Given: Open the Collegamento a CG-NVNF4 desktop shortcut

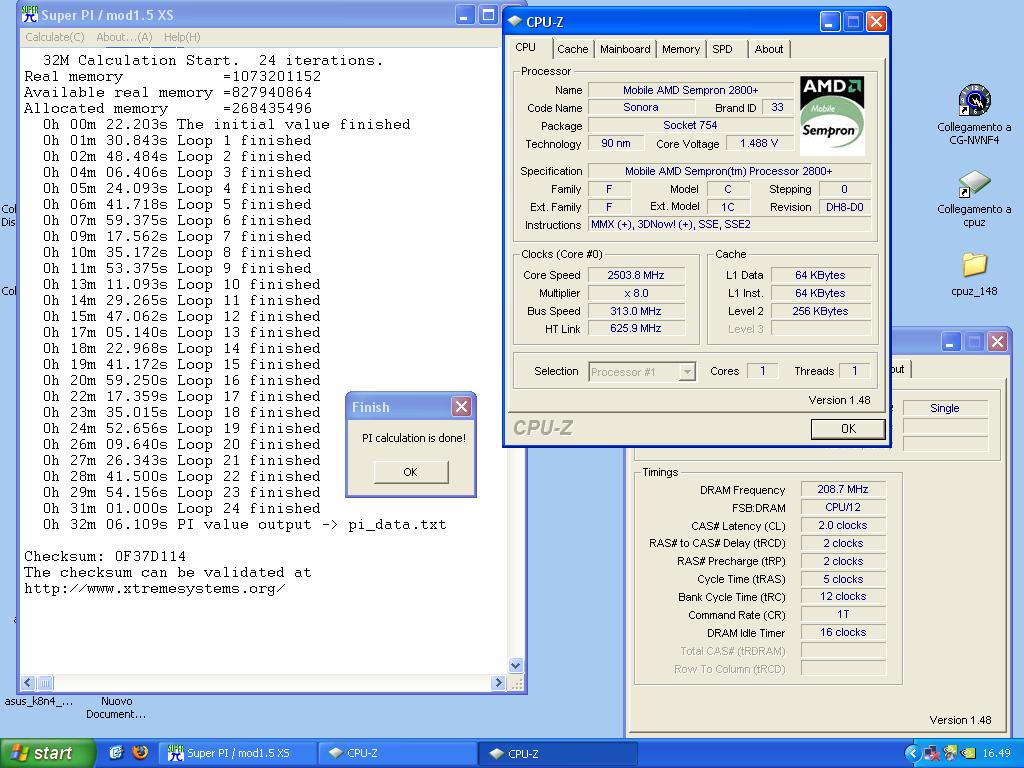Looking at the screenshot, I should tap(974, 114).
